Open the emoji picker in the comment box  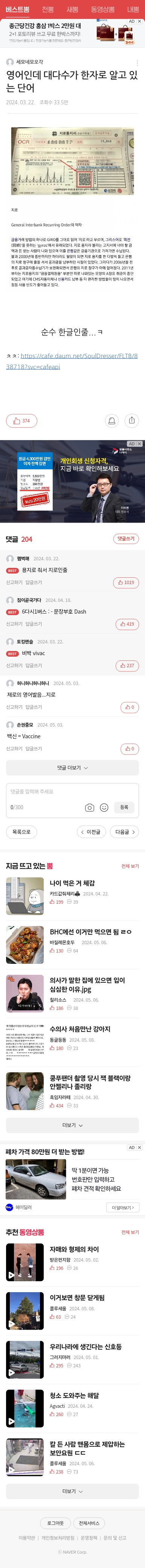(104, 807)
